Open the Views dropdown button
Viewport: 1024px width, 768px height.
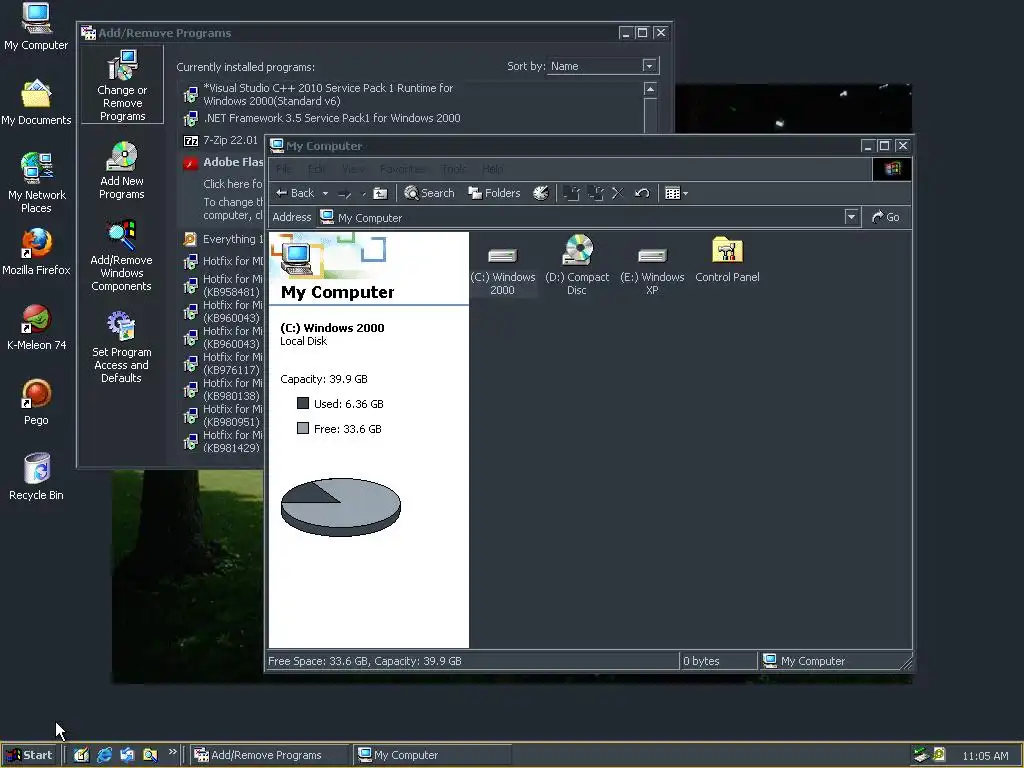coord(676,193)
